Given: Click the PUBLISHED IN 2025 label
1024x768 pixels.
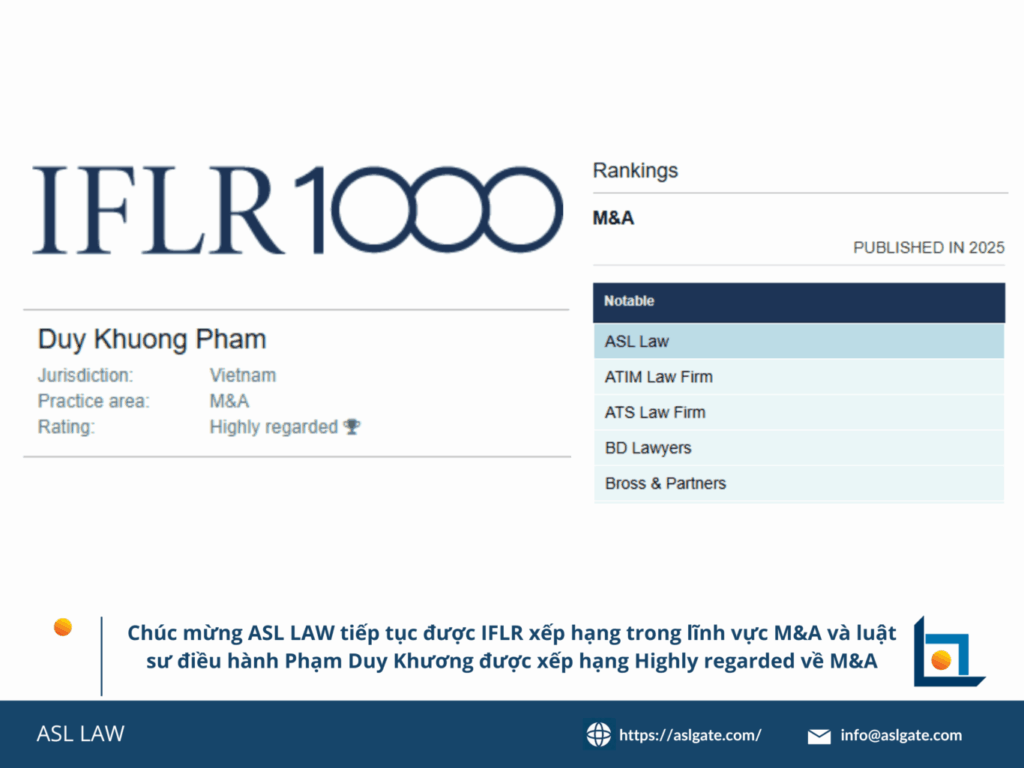Looking at the screenshot, I should coord(929,248).
